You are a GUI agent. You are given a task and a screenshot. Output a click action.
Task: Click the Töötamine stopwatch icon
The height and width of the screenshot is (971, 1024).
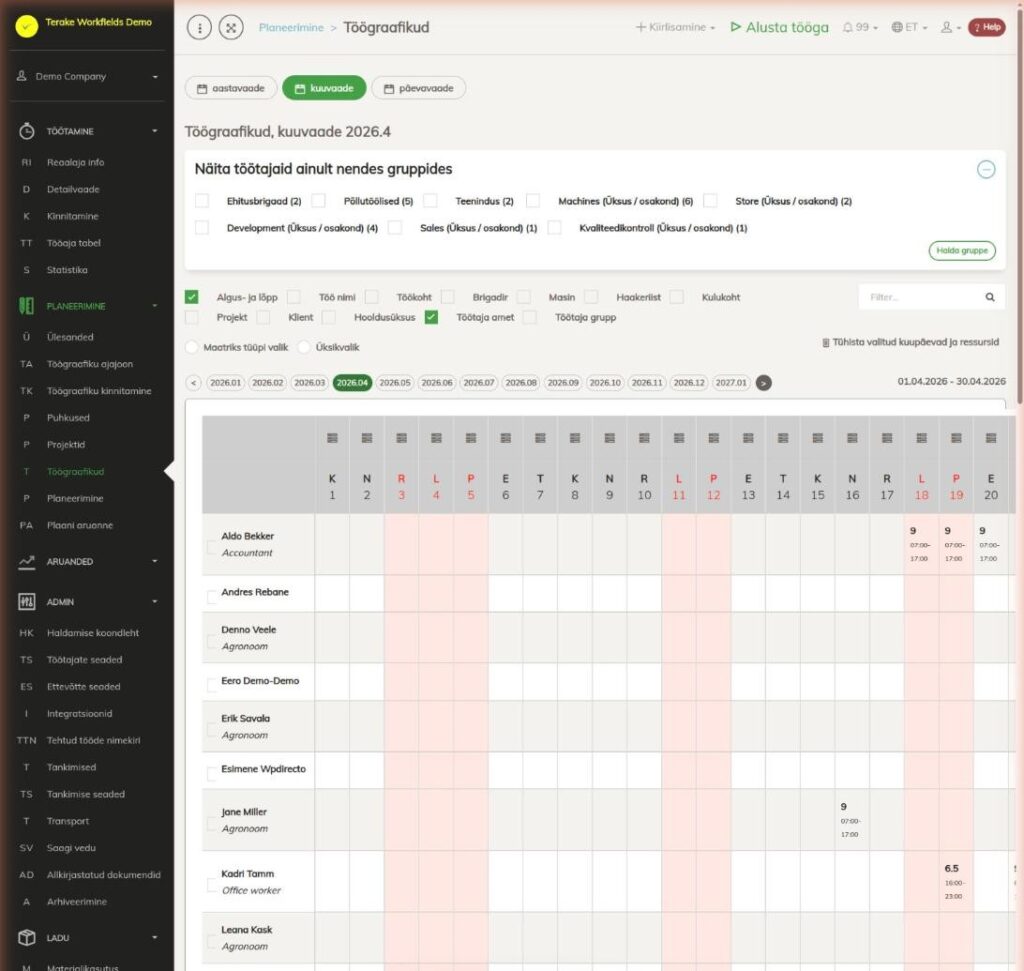click(27, 131)
